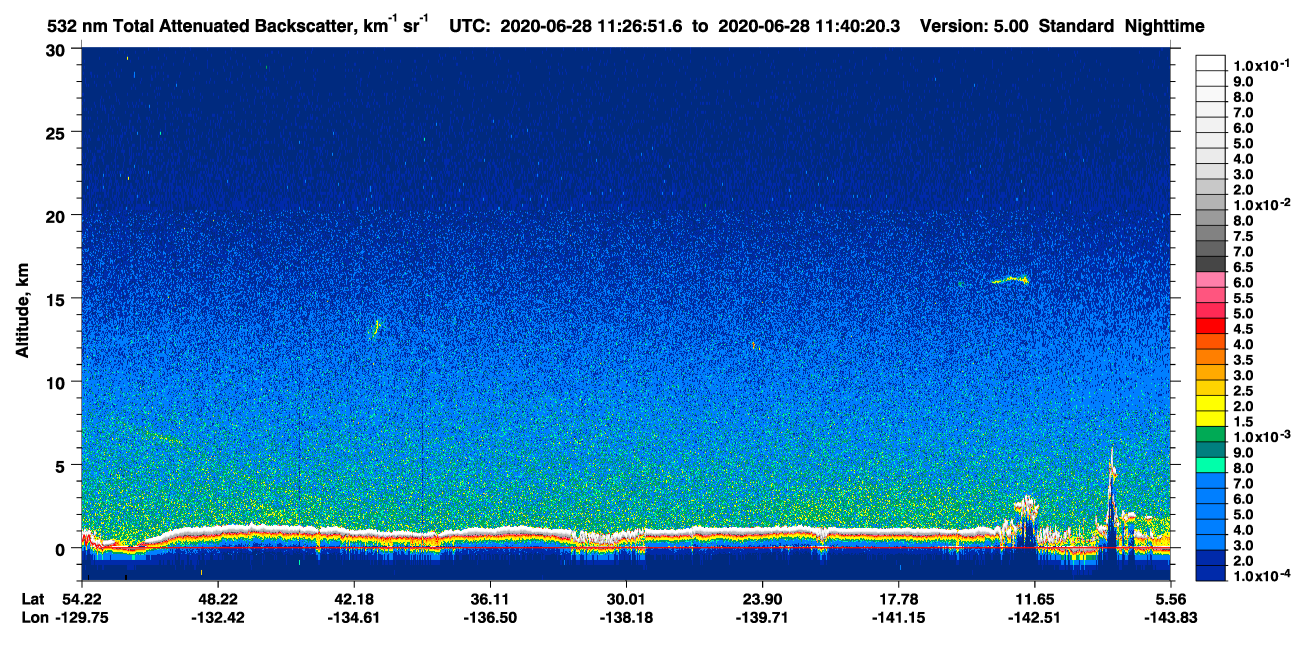Click the 'Lon' row label
Viewport: 1300px width, 667px height.
(33, 617)
